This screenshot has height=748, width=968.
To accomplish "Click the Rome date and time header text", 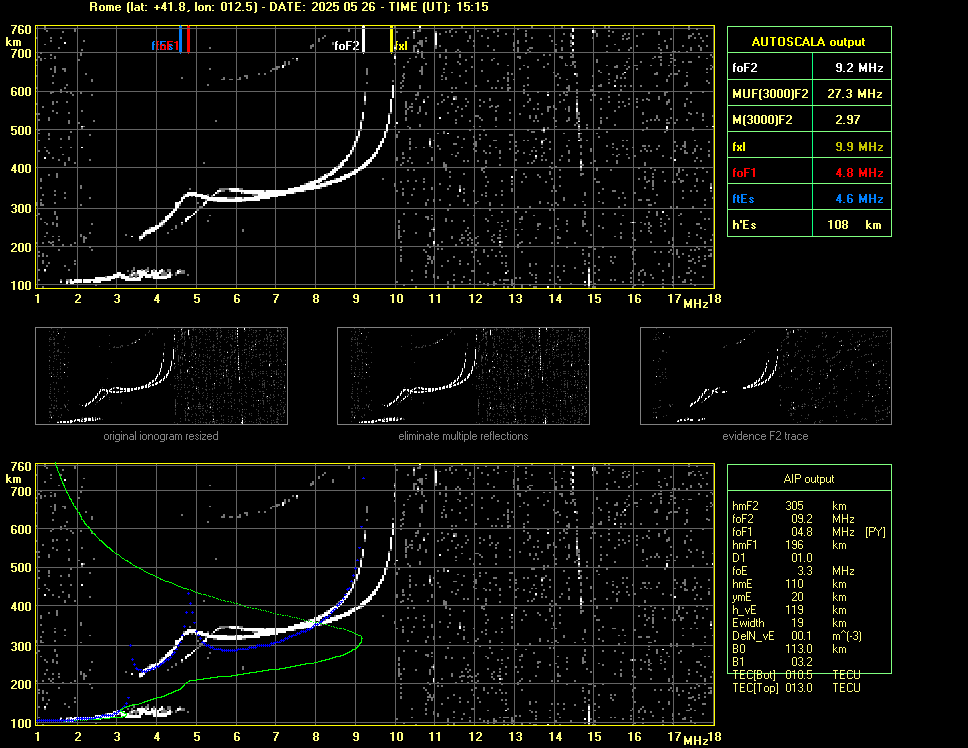I will 289,7.
